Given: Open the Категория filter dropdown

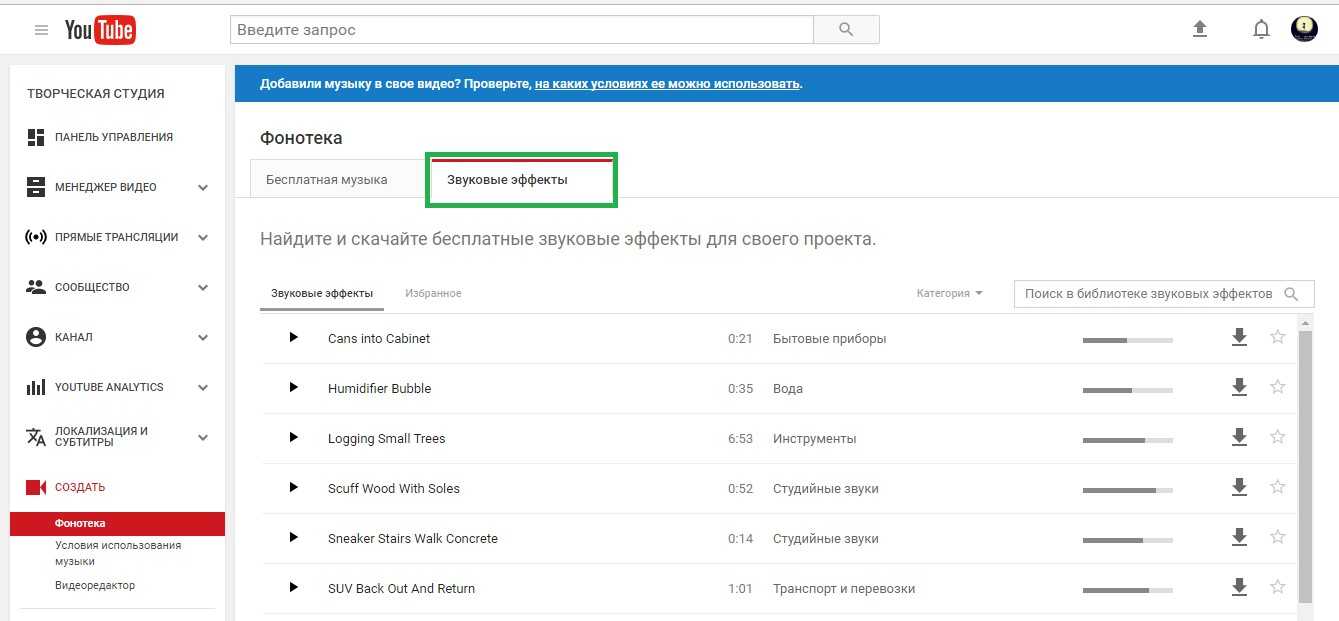Looking at the screenshot, I should coord(949,293).
